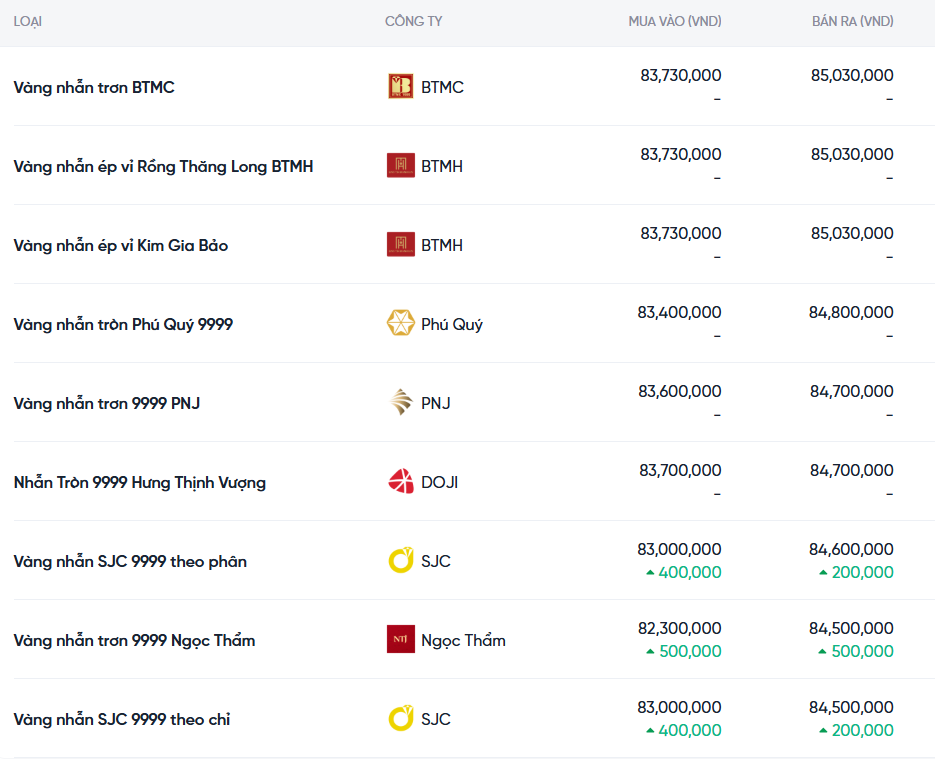
Task: Click the DOJI company name
Action: (439, 482)
